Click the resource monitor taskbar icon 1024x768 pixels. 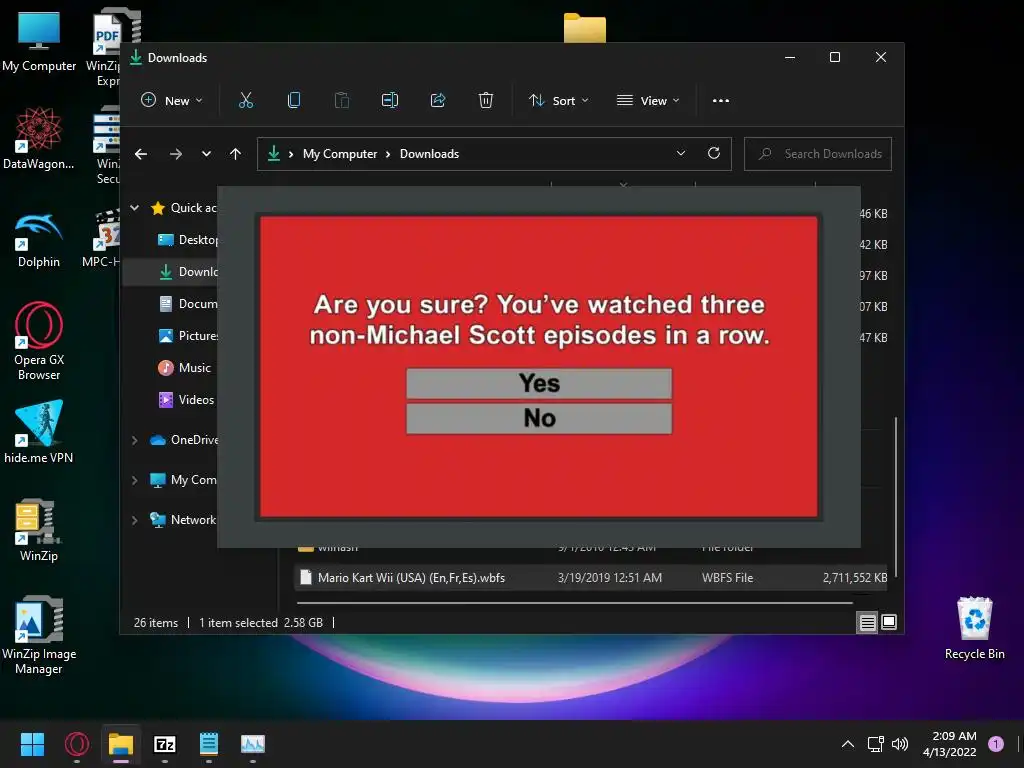click(253, 744)
